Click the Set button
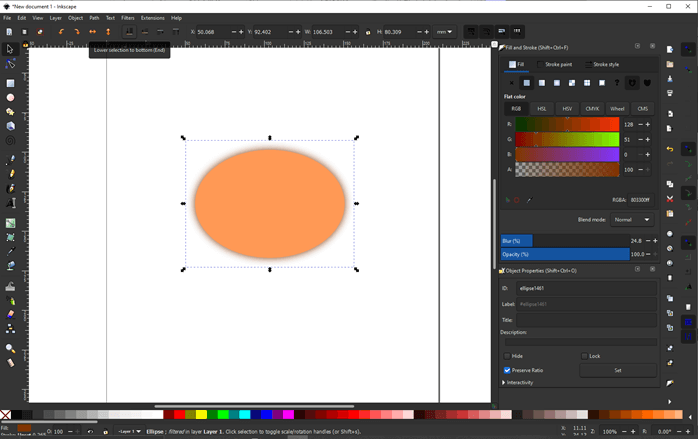Image resolution: width=698 pixels, height=439 pixels. coord(618,370)
